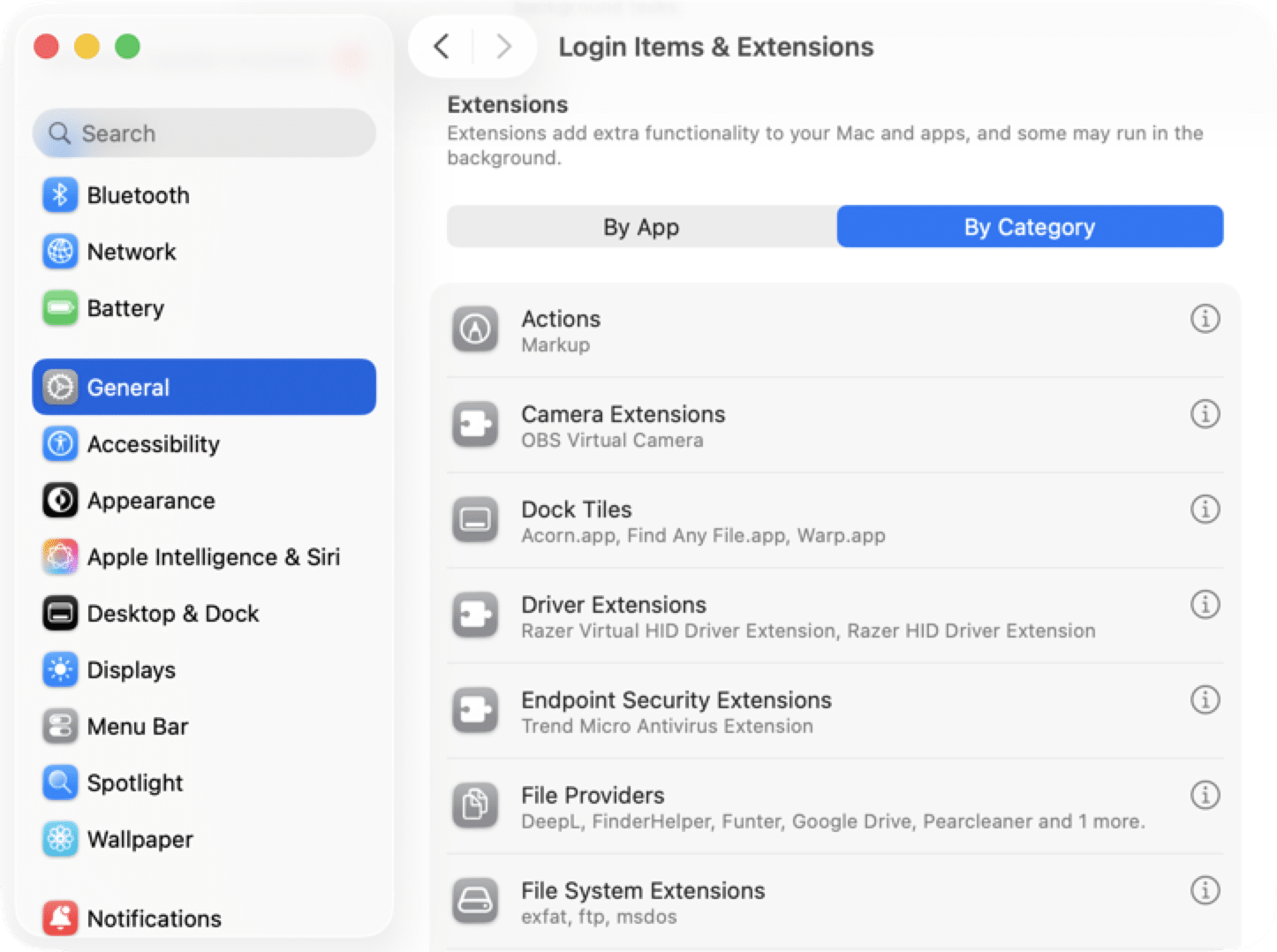Select the Driver Extensions row icon
This screenshot has width=1277, height=952.
(475, 616)
